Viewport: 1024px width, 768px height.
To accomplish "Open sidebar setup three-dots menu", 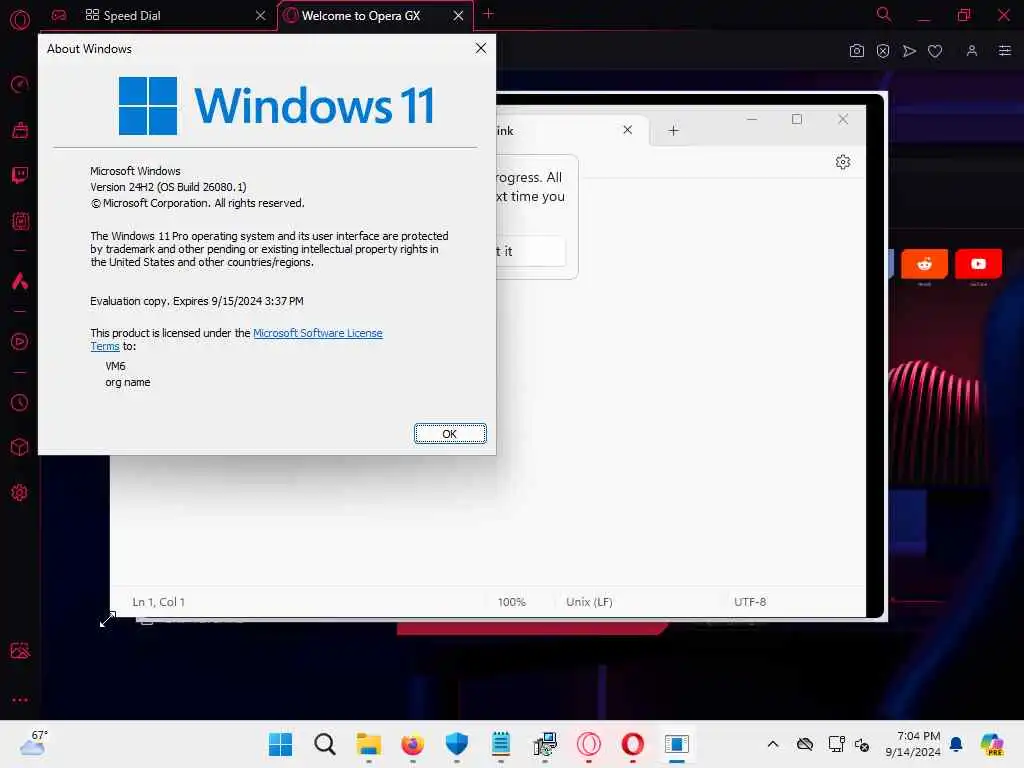I will coord(20,699).
